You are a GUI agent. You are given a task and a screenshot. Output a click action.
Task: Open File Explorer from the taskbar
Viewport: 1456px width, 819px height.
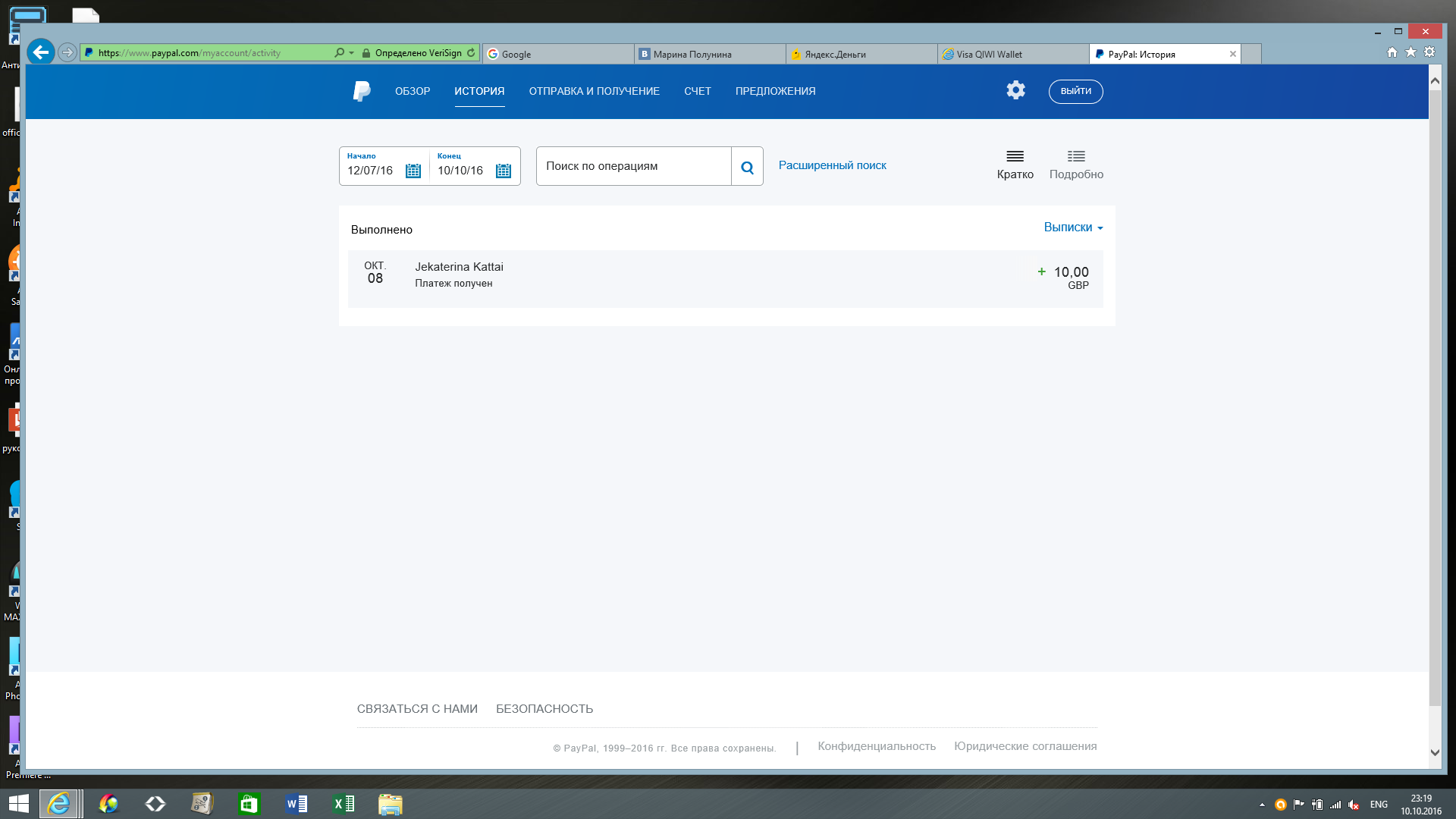[x=391, y=804]
